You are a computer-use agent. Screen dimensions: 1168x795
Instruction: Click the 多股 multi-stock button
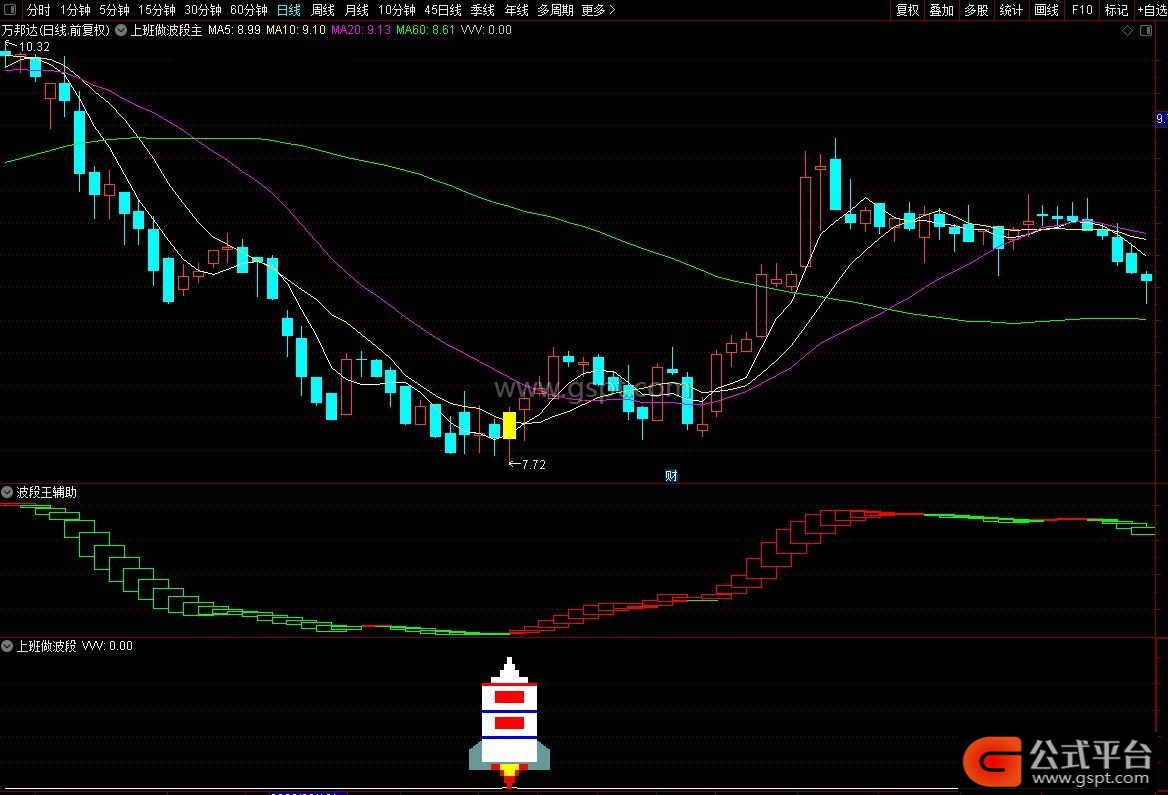[x=976, y=10]
